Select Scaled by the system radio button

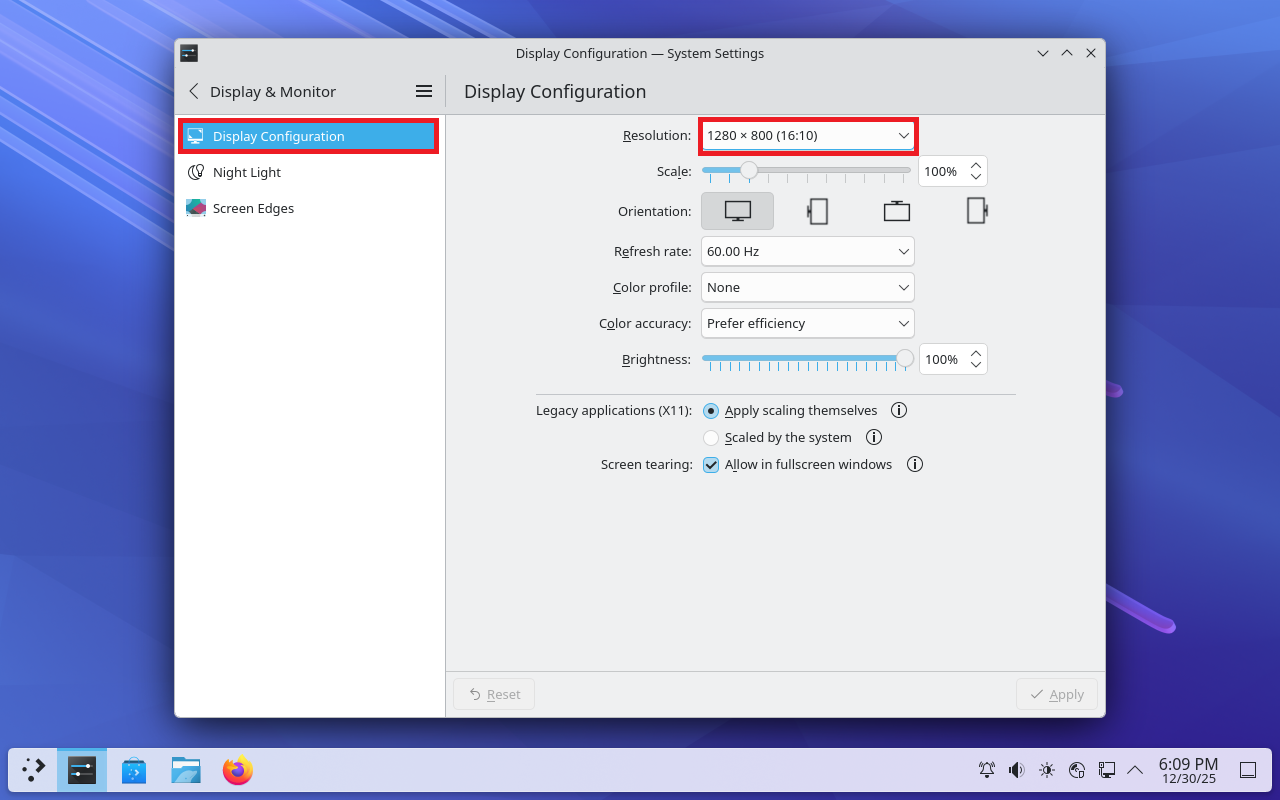[x=711, y=438]
